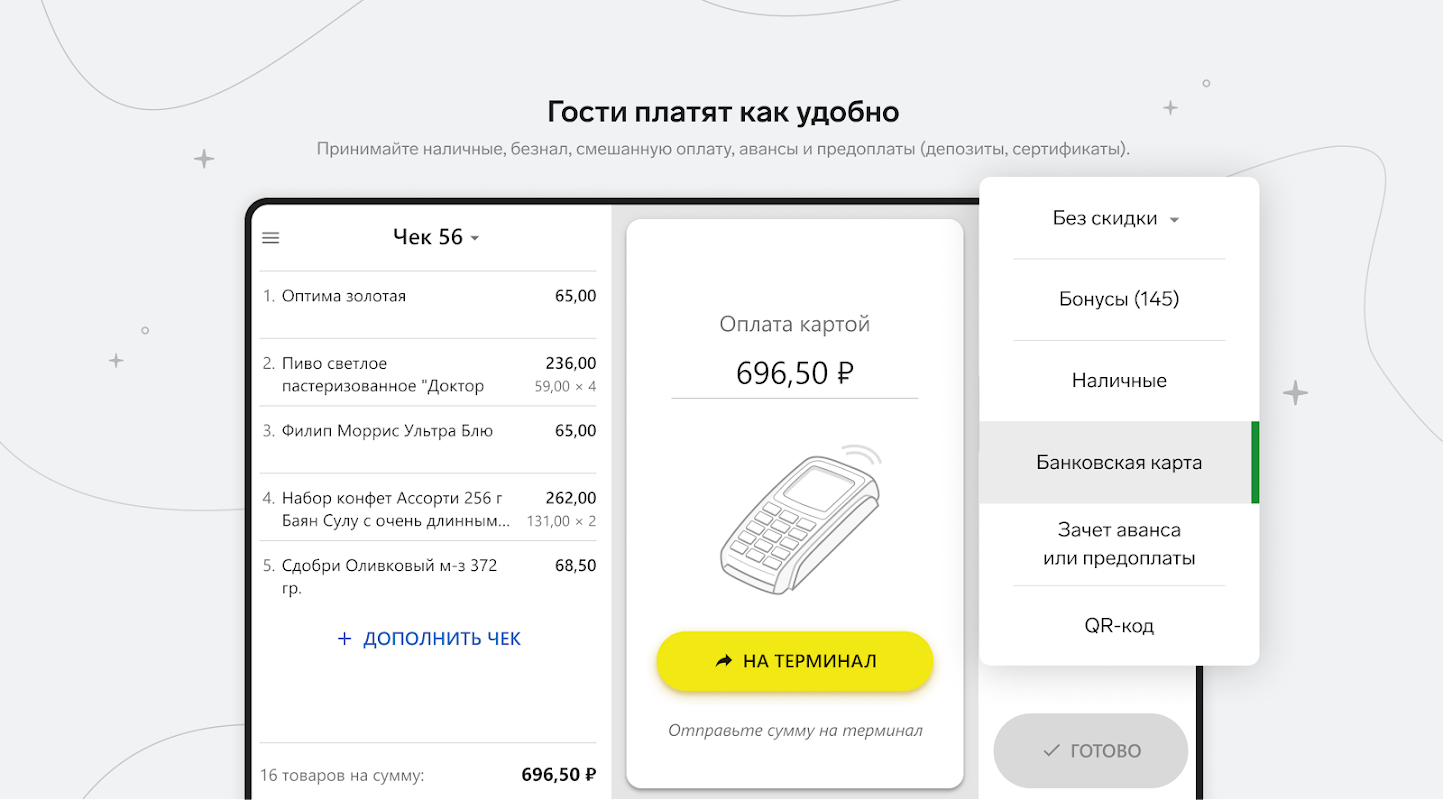
Task: Choose Наличные payment method
Action: (x=1119, y=381)
